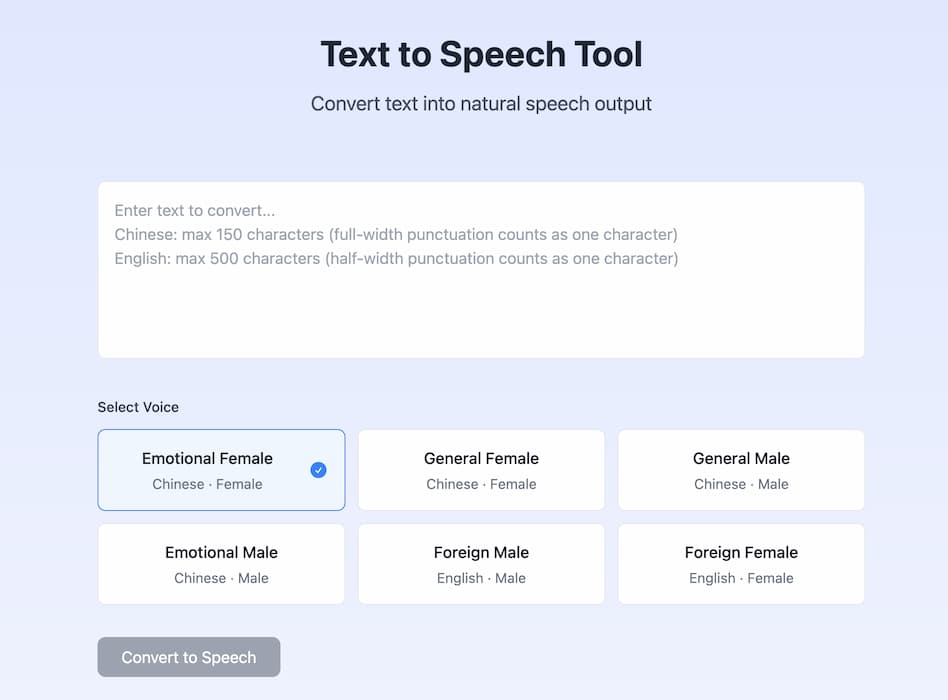Click the Chinese max 150 characters hint
The height and width of the screenshot is (700, 948).
click(x=396, y=235)
